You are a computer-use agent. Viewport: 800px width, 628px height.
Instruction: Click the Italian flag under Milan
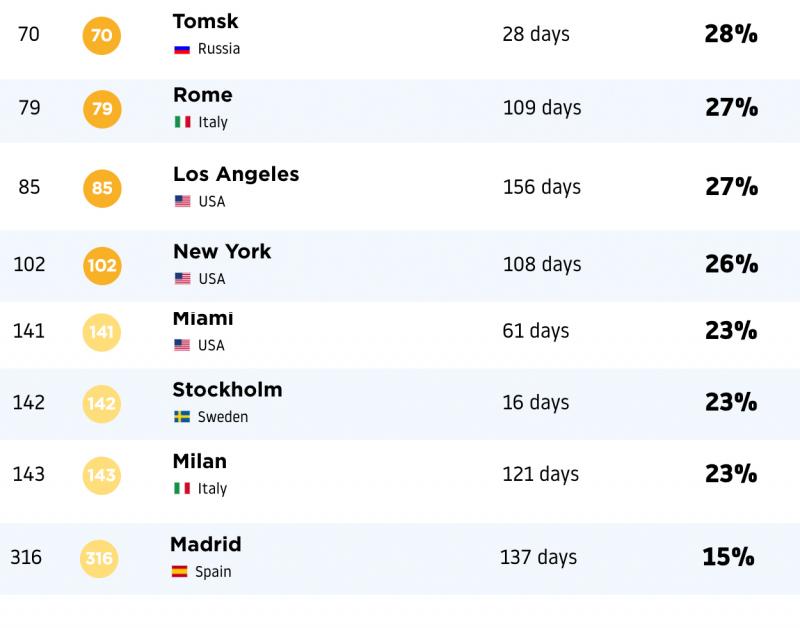pos(182,488)
